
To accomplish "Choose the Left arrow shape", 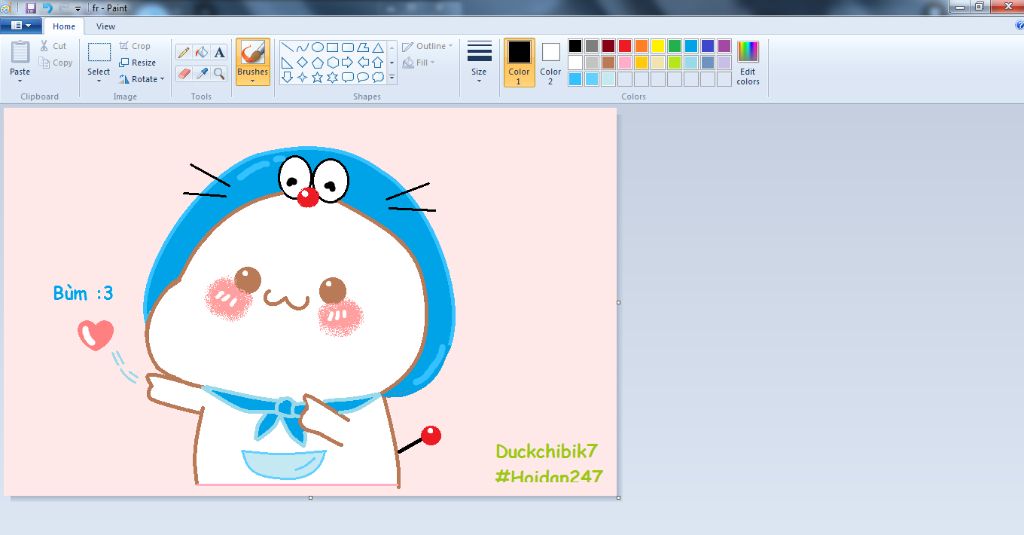I will 362,62.
